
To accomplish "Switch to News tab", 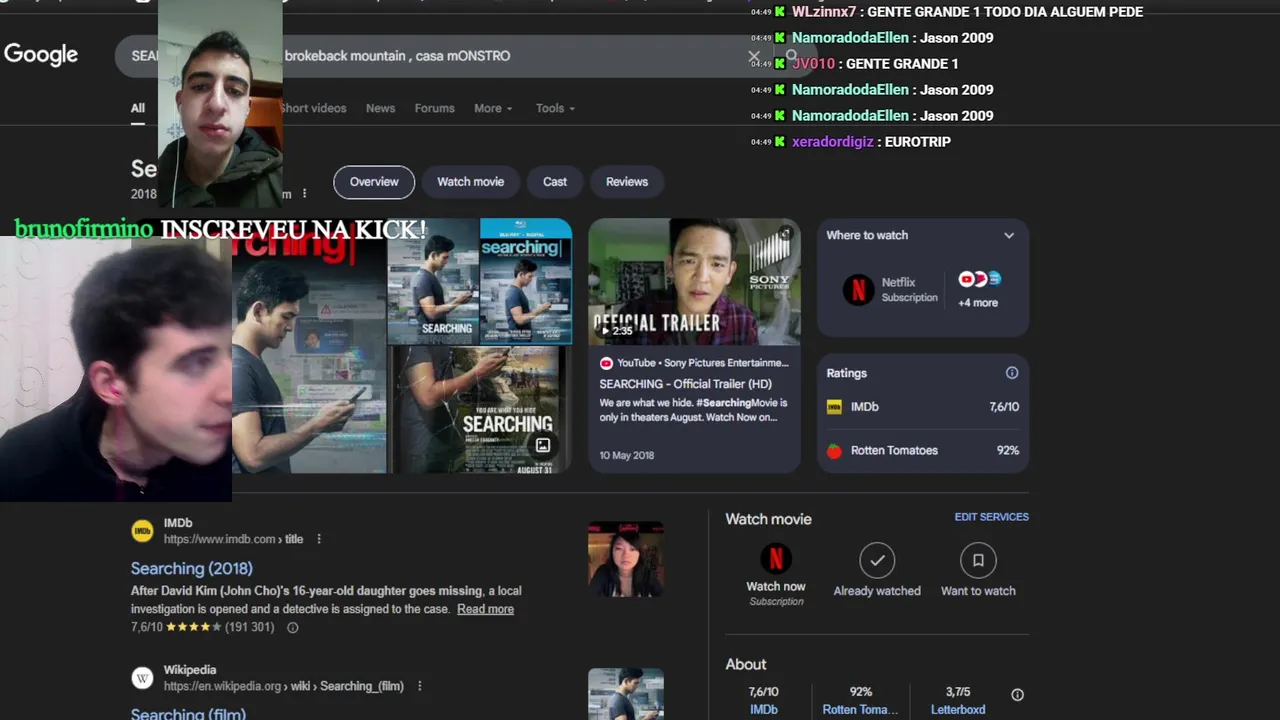I will click(x=380, y=108).
